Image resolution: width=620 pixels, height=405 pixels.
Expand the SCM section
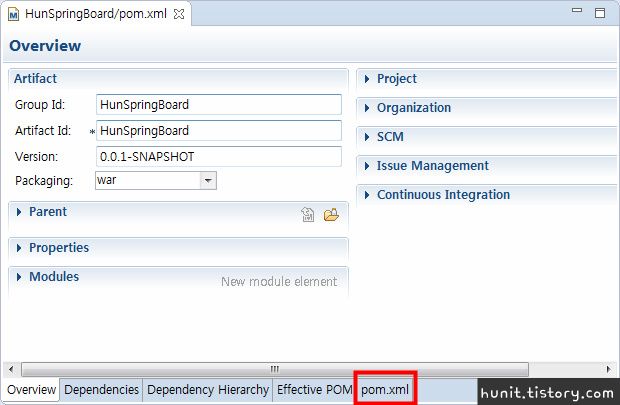tap(367, 137)
